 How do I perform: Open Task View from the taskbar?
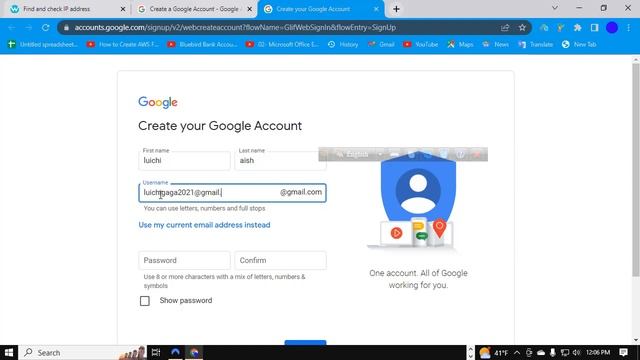[156, 353]
